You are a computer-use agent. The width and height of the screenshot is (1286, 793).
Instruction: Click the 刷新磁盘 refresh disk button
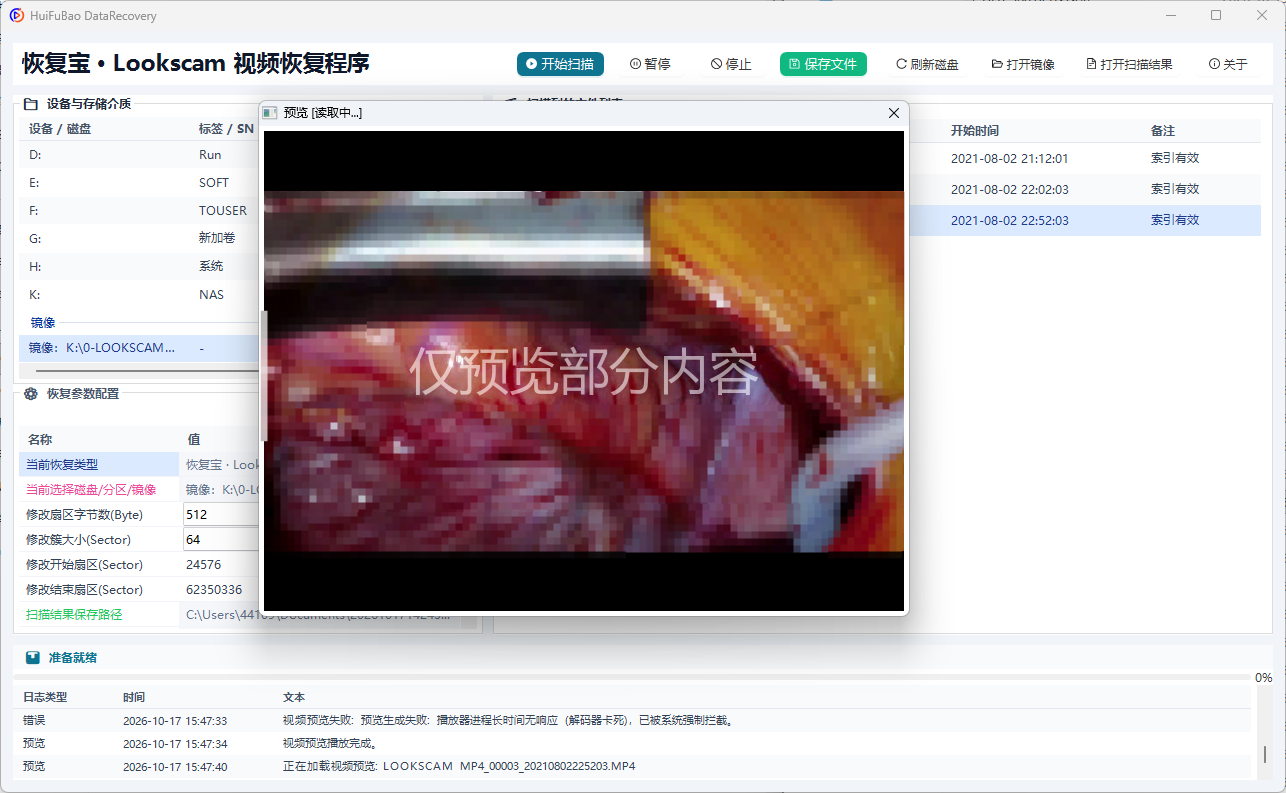pyautogui.click(x=927, y=64)
